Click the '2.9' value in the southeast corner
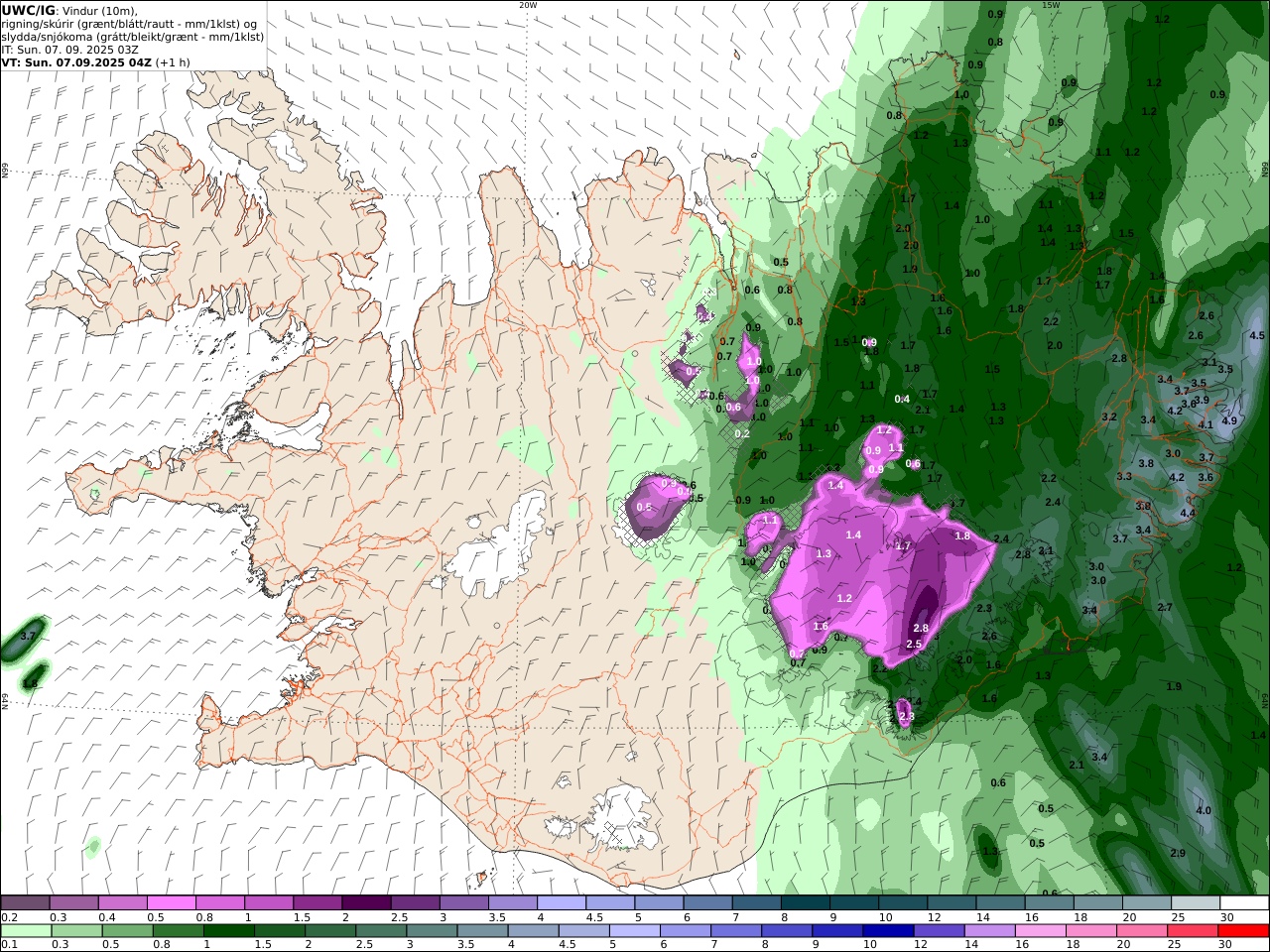 pyautogui.click(x=1178, y=853)
